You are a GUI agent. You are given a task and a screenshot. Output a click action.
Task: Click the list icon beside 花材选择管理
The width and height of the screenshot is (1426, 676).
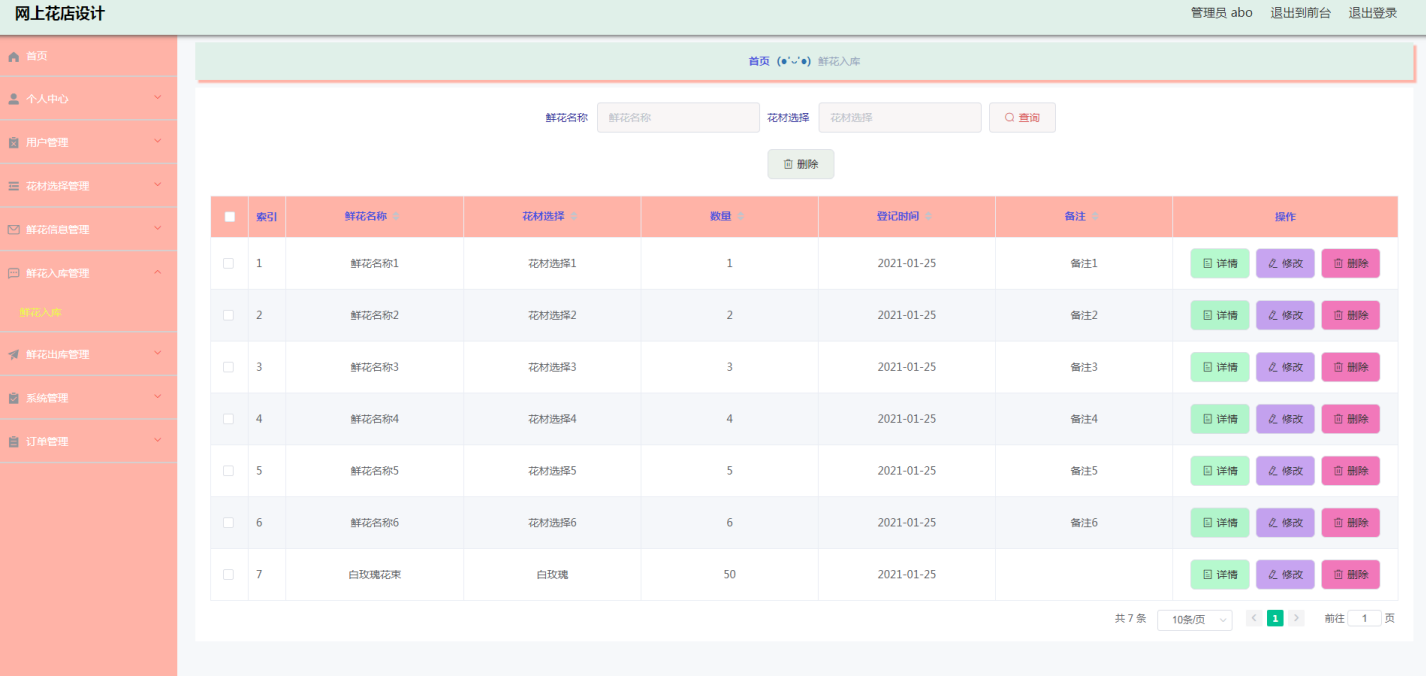tap(14, 186)
